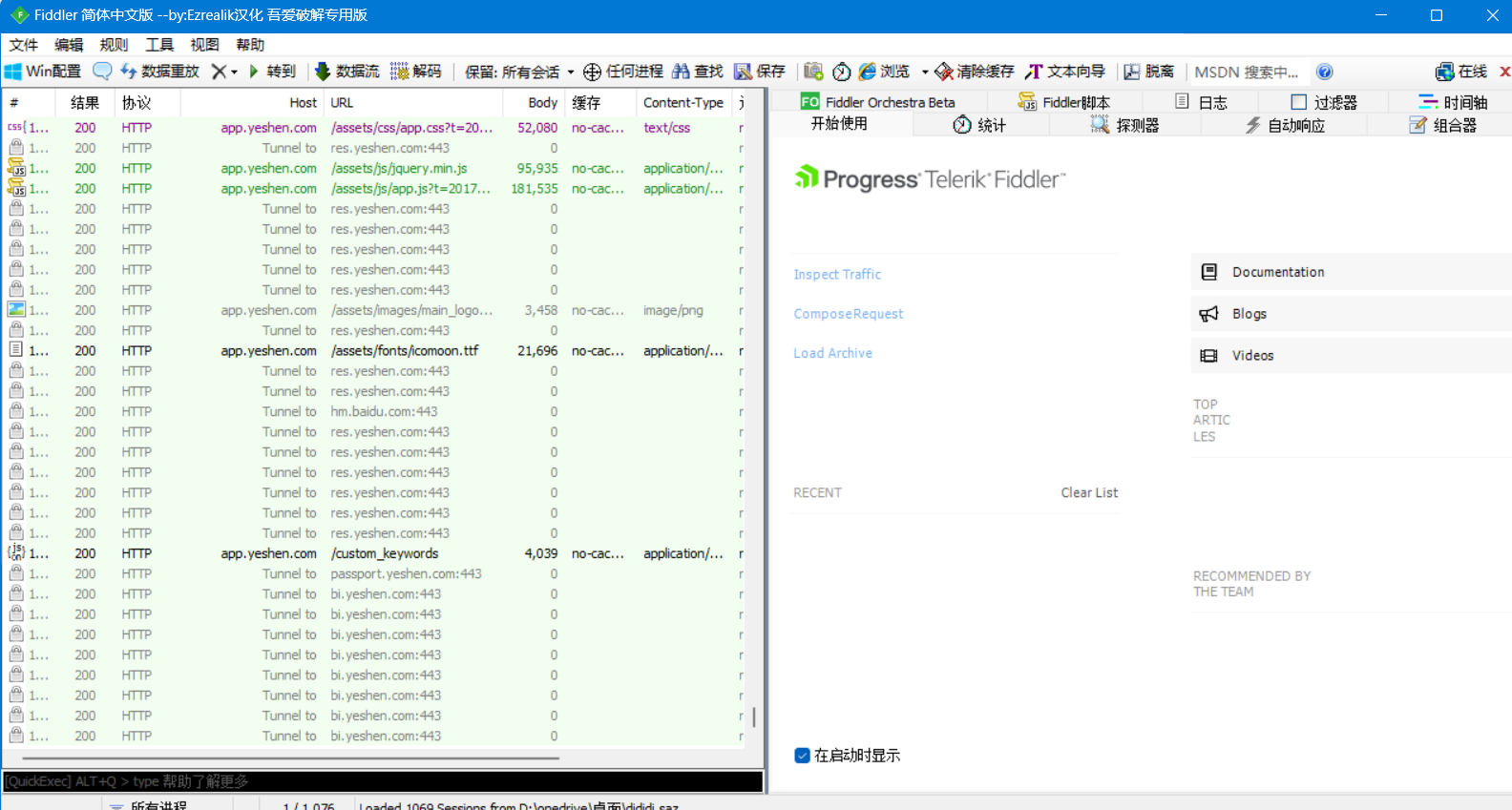Select the hm.baidu.com:443 tunnel row
Image resolution: width=1512 pixels, height=810 pixels.
coord(374,412)
